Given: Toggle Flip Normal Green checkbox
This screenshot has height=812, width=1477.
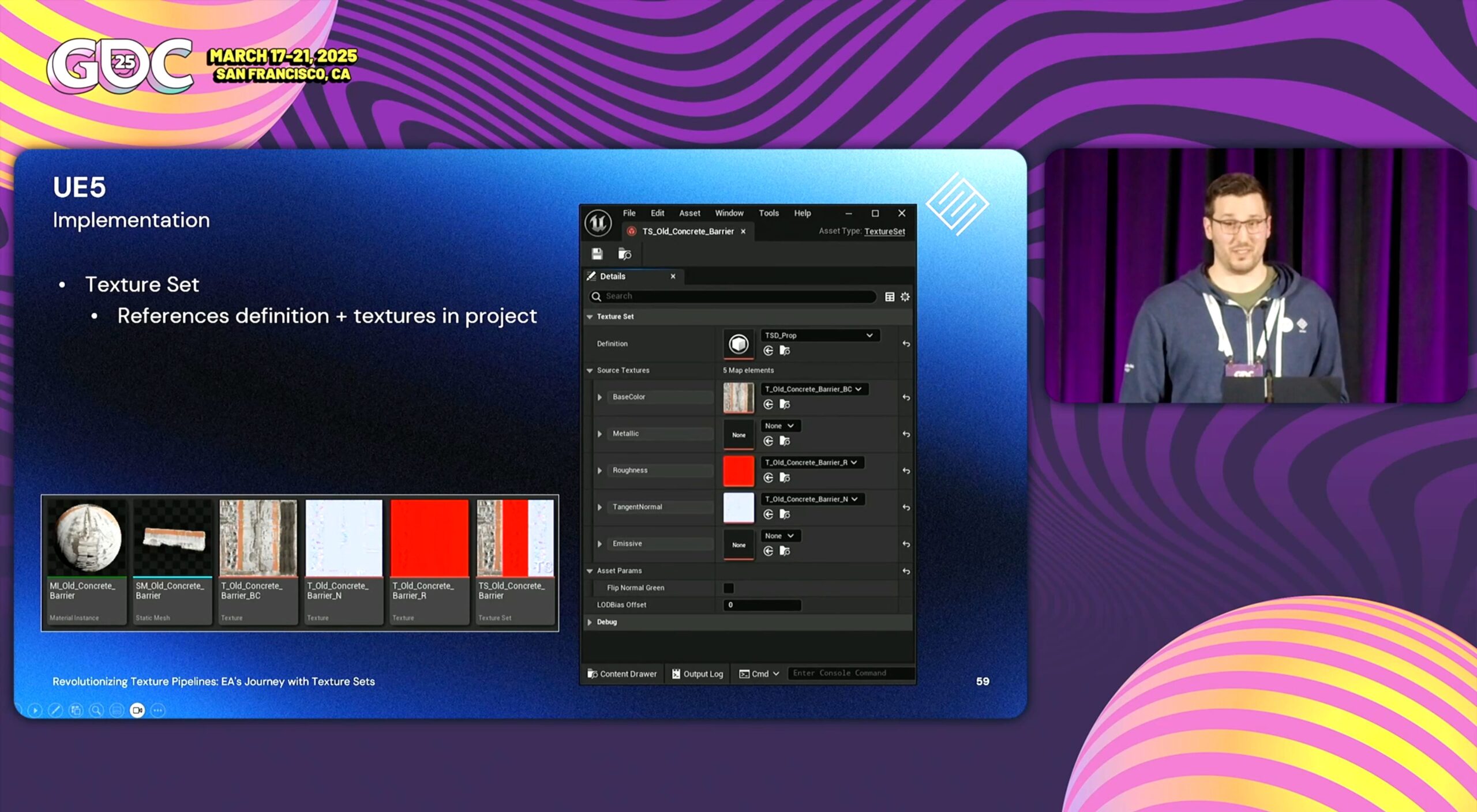Looking at the screenshot, I should [729, 588].
